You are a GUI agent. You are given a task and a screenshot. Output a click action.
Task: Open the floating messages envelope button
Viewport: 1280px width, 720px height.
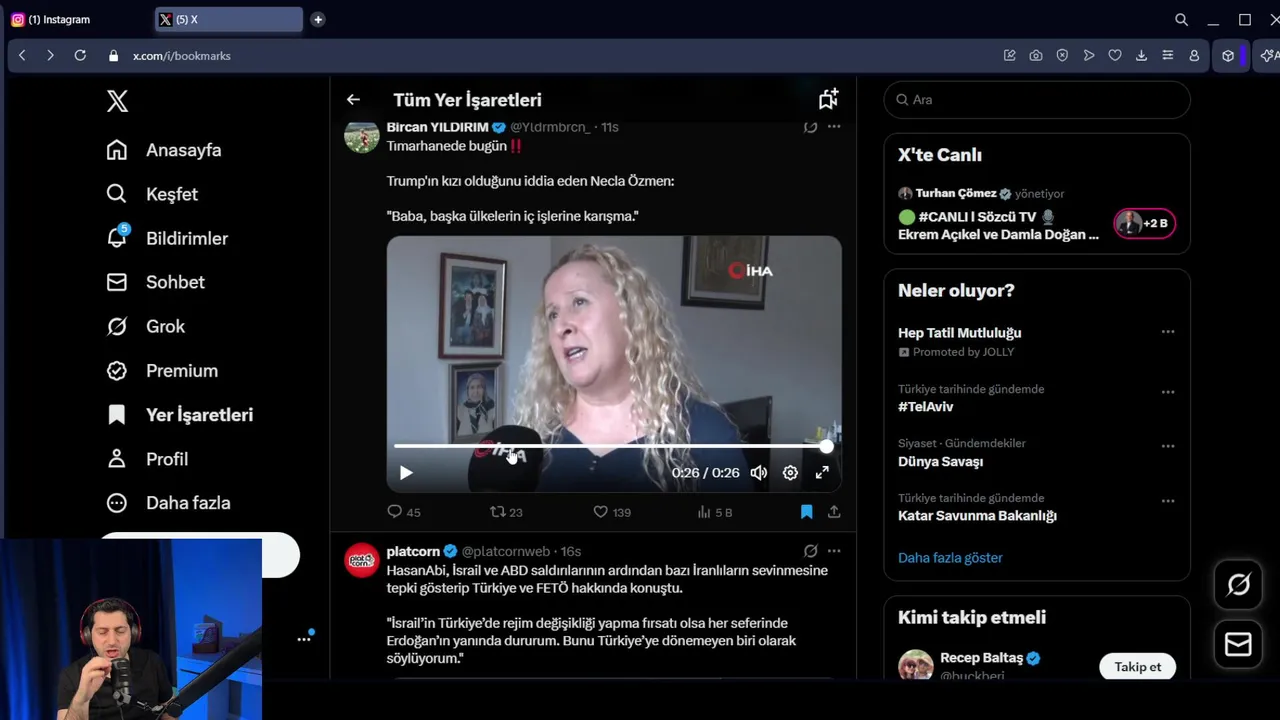tap(1238, 645)
